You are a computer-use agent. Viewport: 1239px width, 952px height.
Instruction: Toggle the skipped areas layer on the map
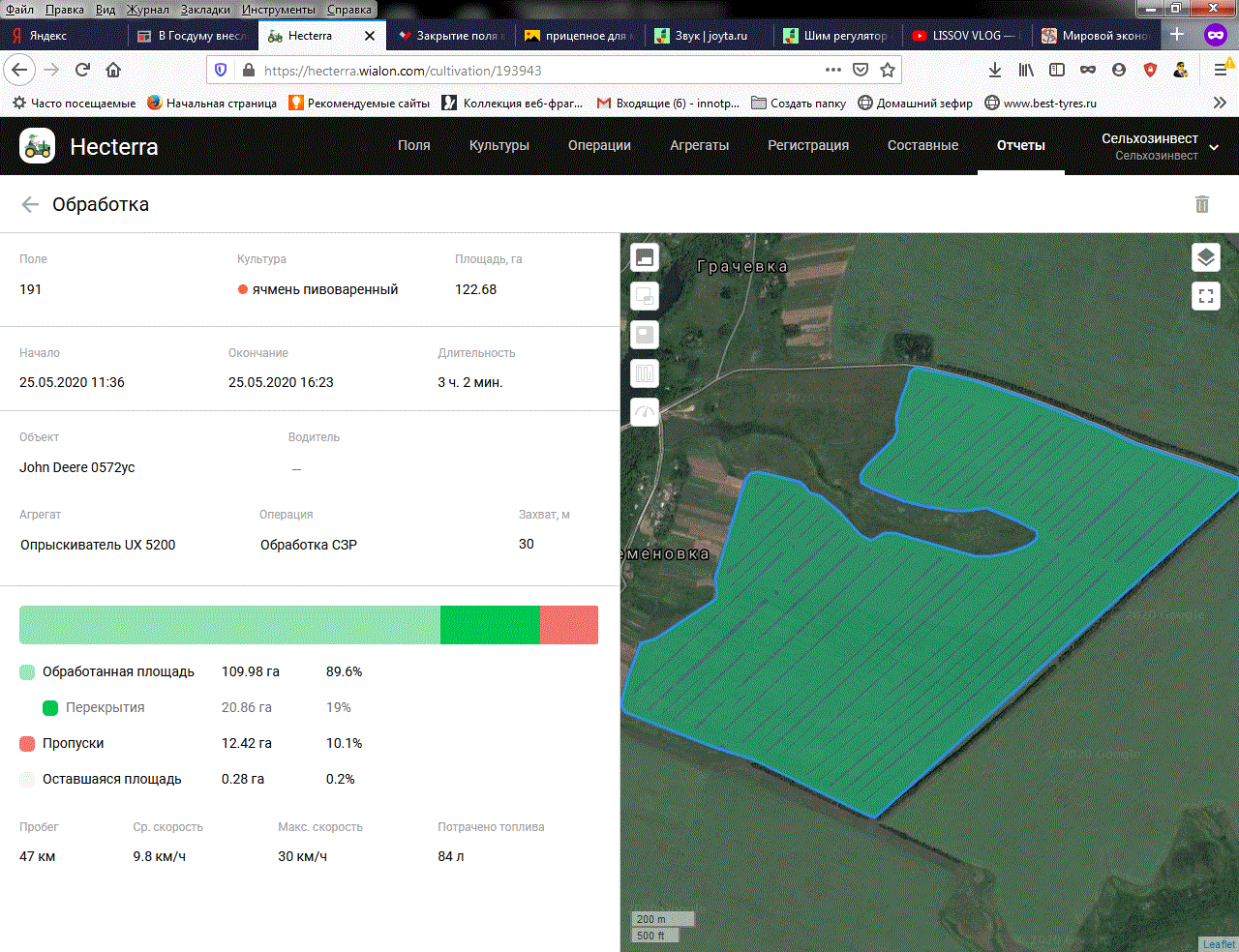(x=645, y=335)
